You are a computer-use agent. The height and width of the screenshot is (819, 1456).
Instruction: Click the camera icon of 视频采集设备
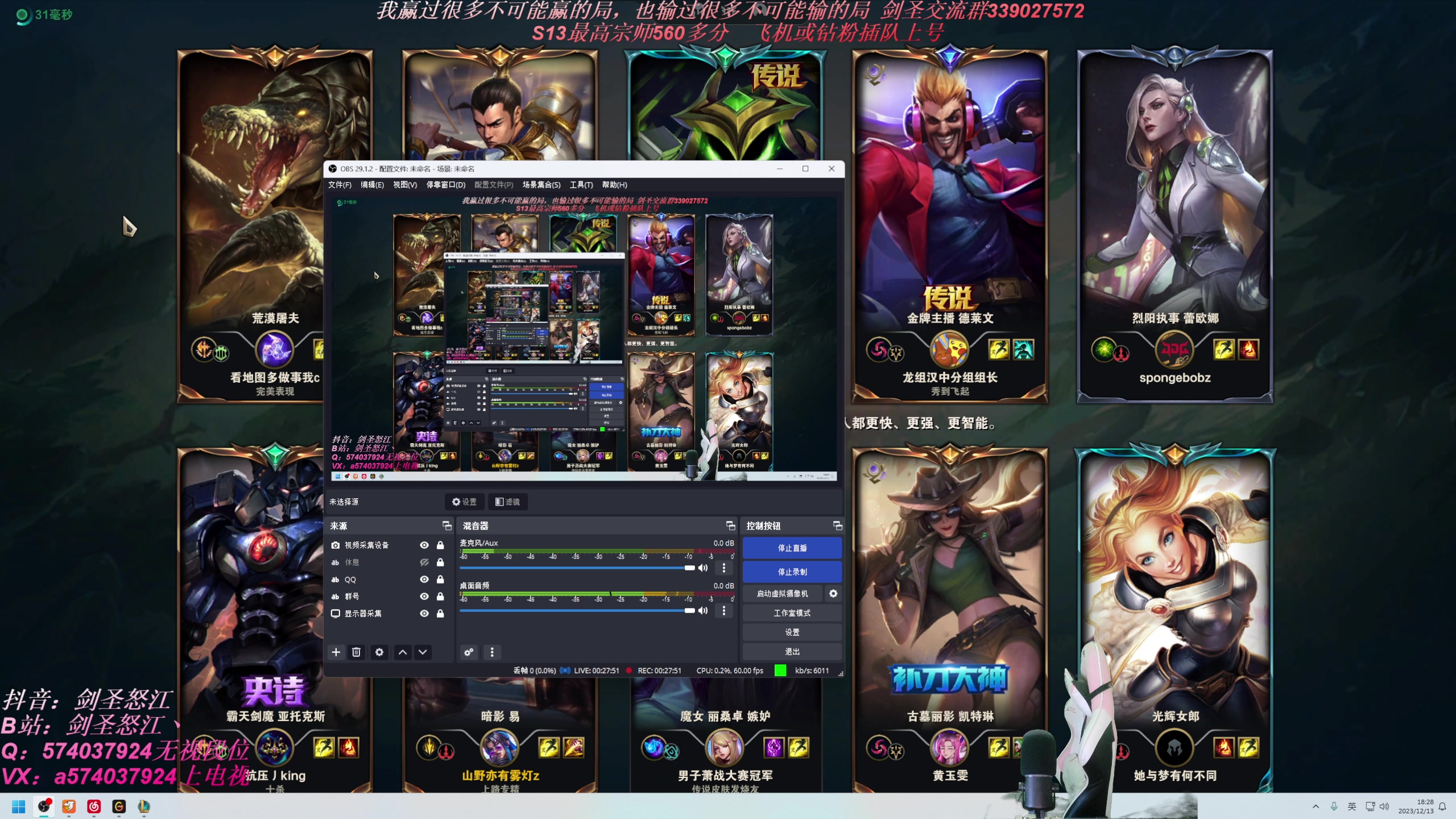(x=336, y=545)
